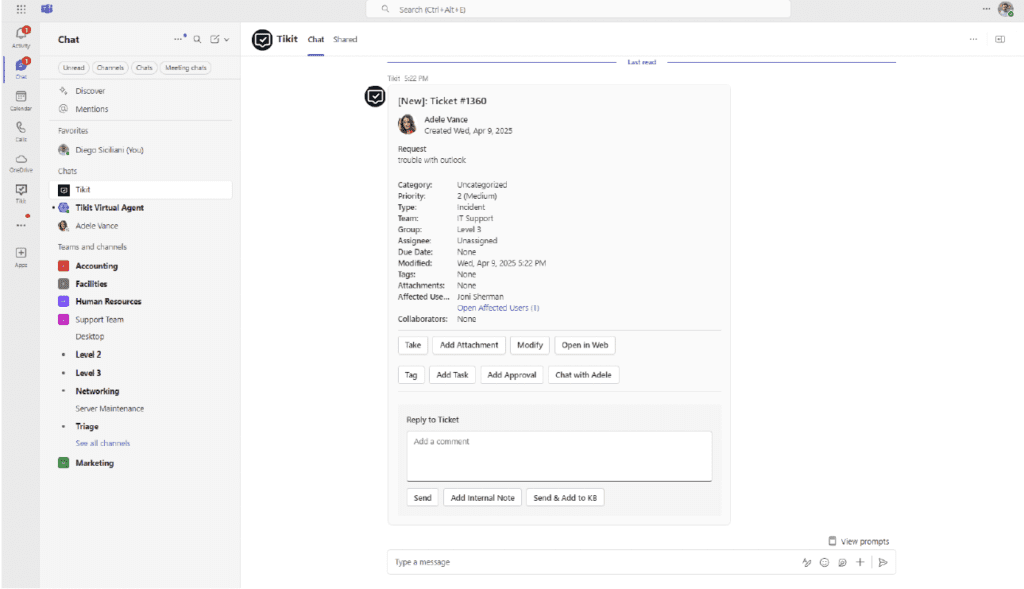Filter chat list by Channels

[x=110, y=68]
